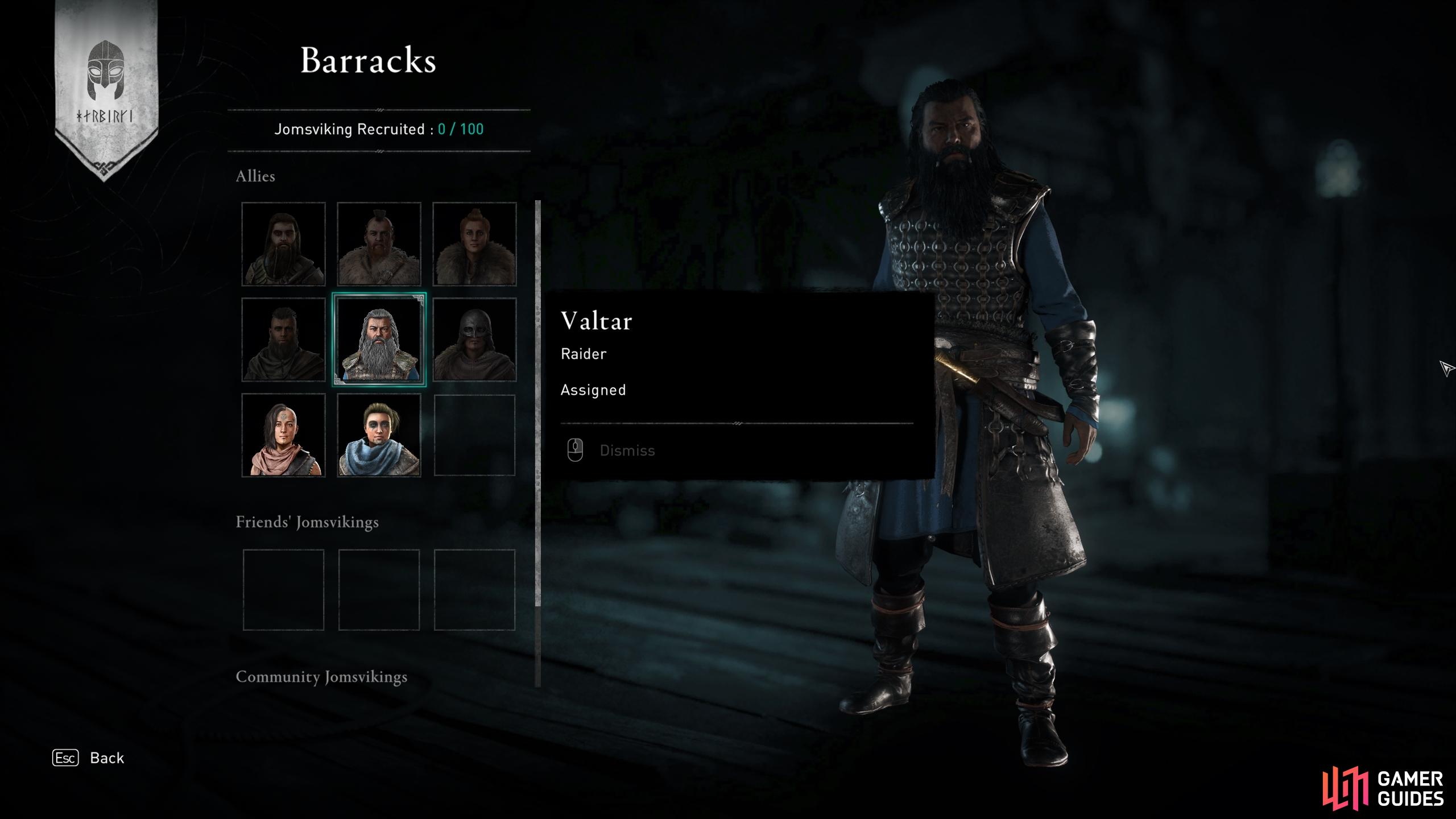Dismiss Valtar from the crew
This screenshot has width=1456, height=819.
627,450
